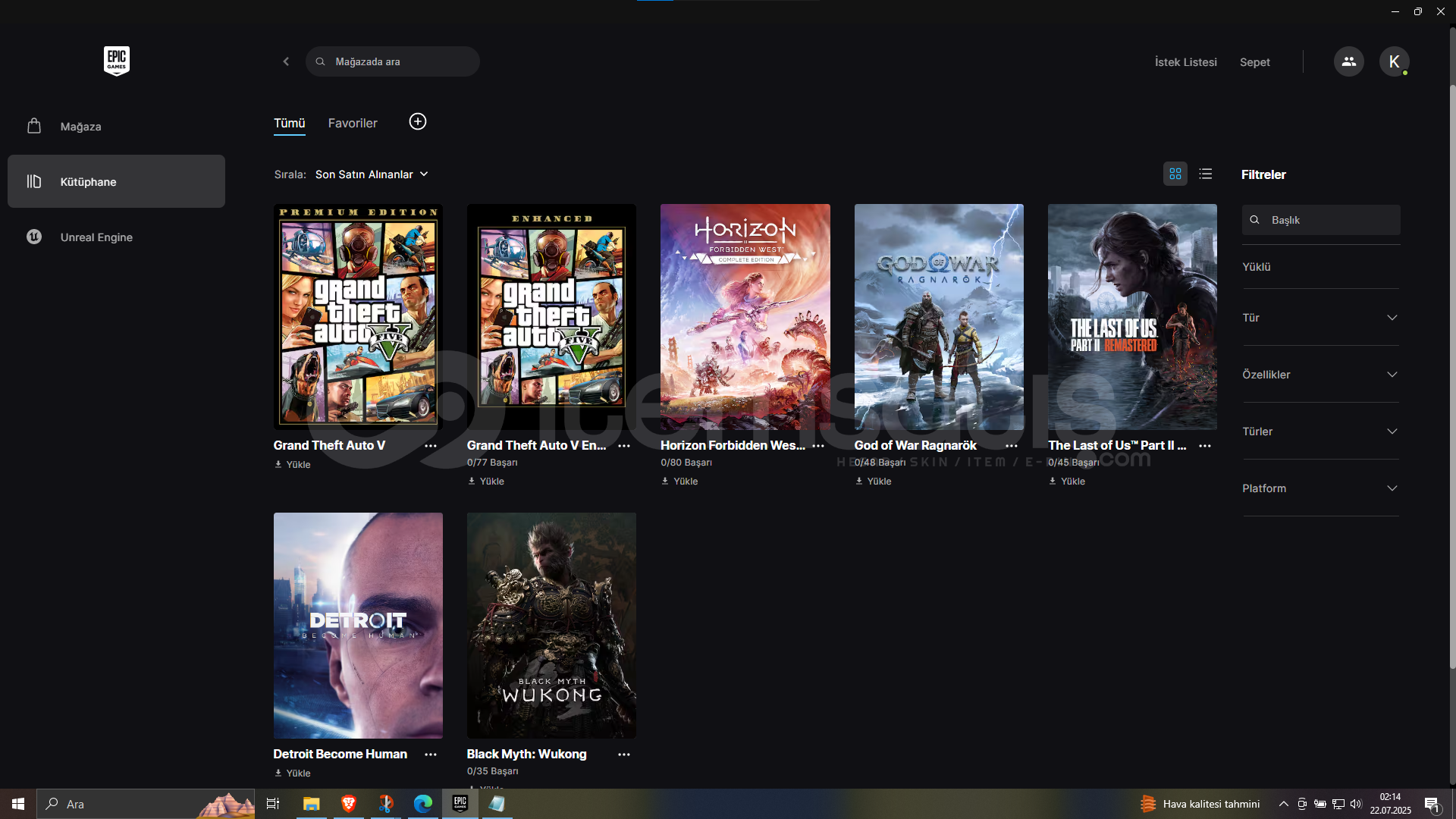Open options menu for The Last of Us Part II
Image resolution: width=1456 pixels, height=819 pixels.
1205,446
